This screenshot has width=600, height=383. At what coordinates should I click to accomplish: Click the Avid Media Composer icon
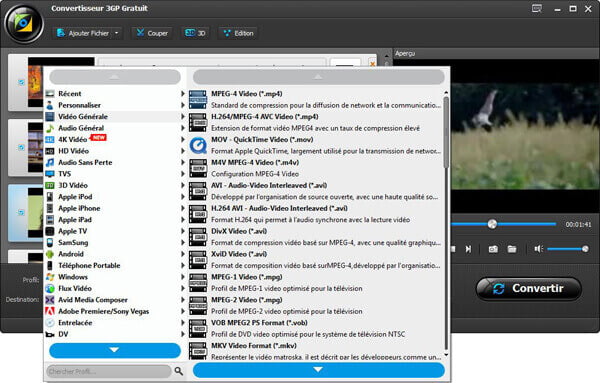[50, 300]
